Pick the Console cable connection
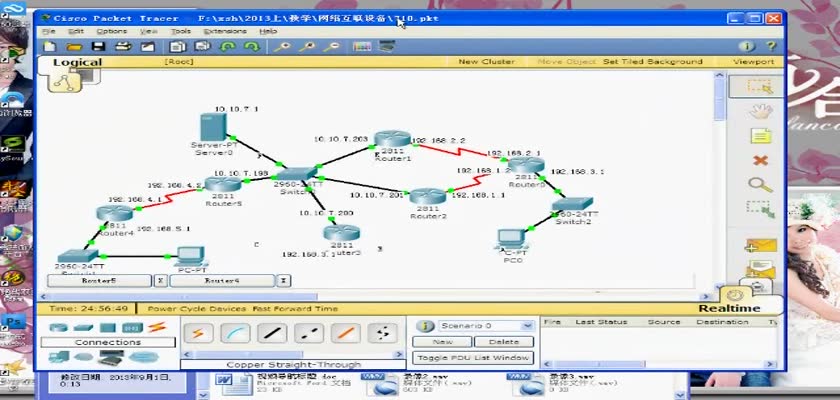The height and width of the screenshot is (400, 840). (x=235, y=333)
